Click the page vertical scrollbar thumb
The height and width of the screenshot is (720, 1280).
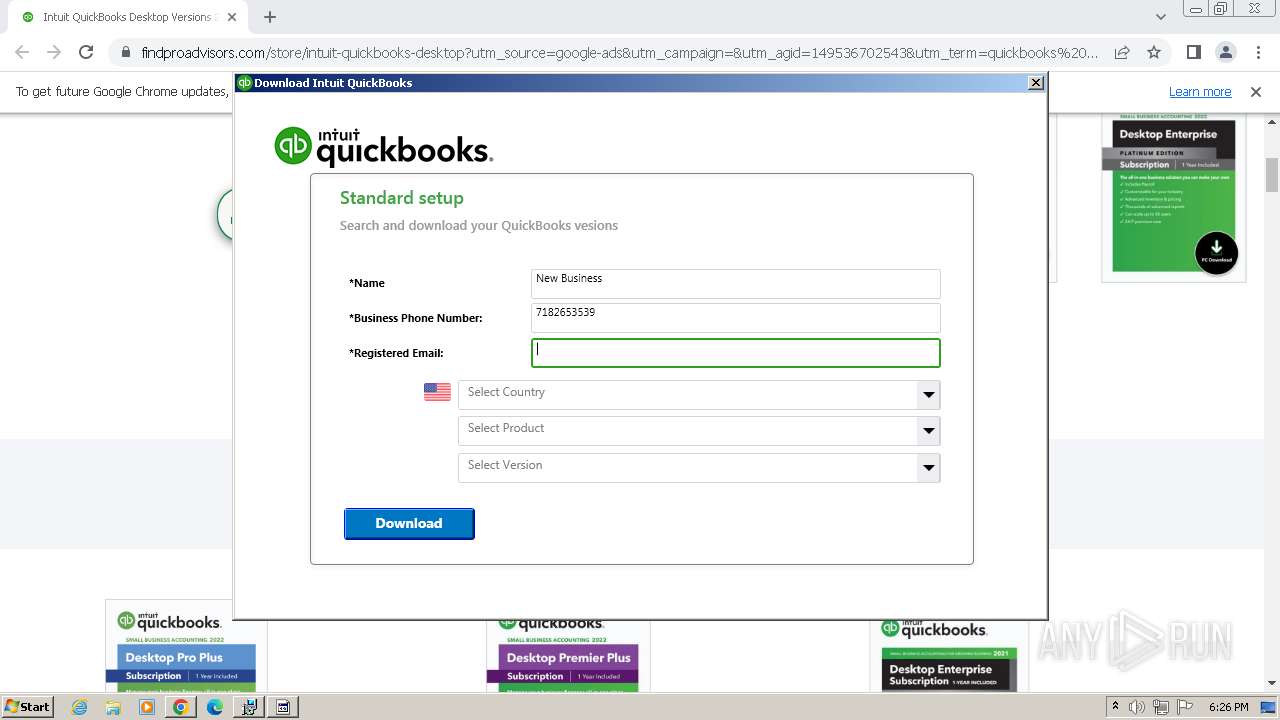pos(1272,174)
